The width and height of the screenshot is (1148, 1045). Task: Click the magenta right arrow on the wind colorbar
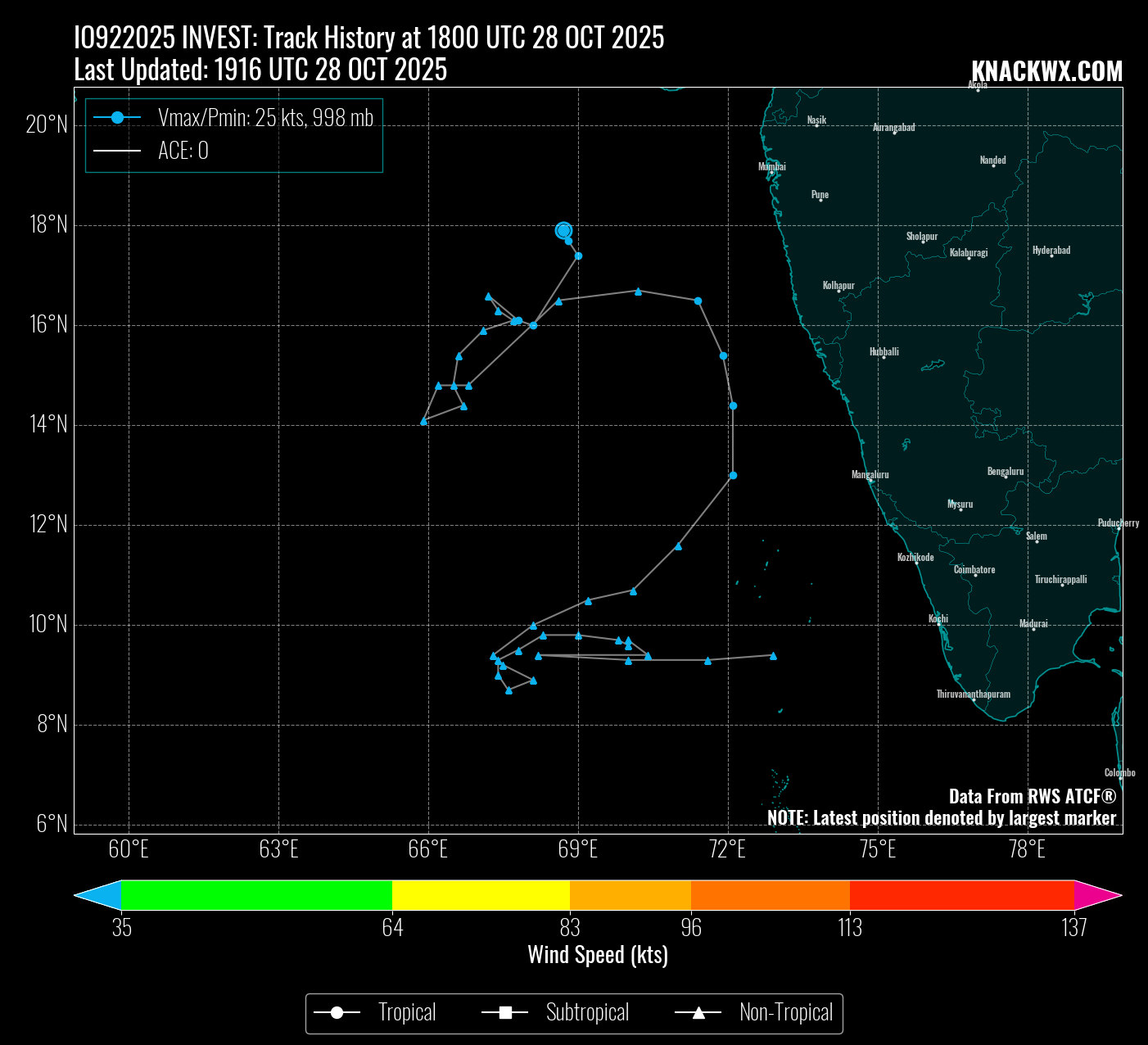1097,895
